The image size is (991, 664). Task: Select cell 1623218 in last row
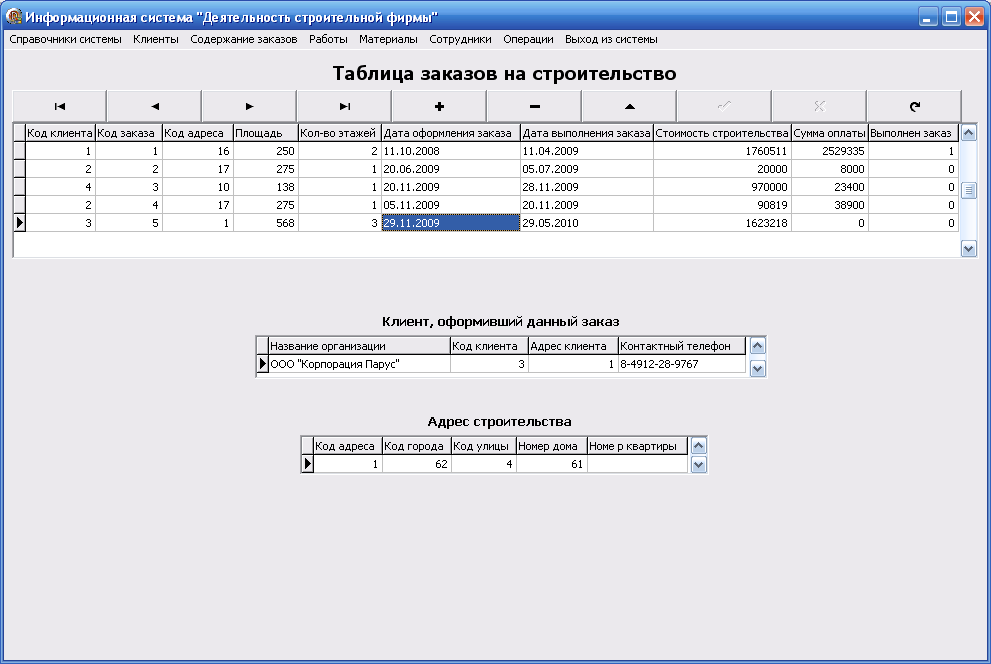click(722, 223)
